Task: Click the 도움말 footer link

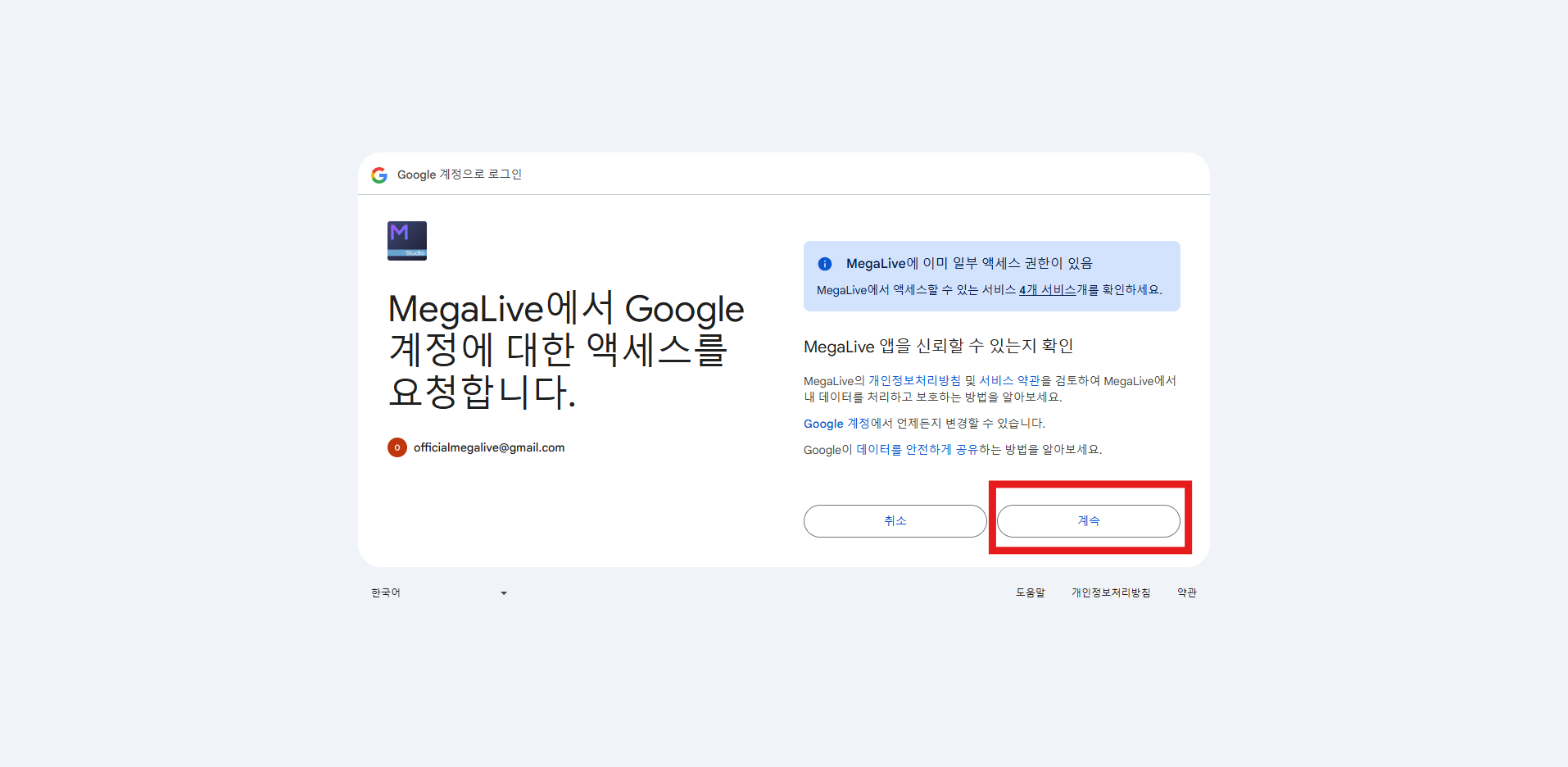Action: [x=1031, y=592]
